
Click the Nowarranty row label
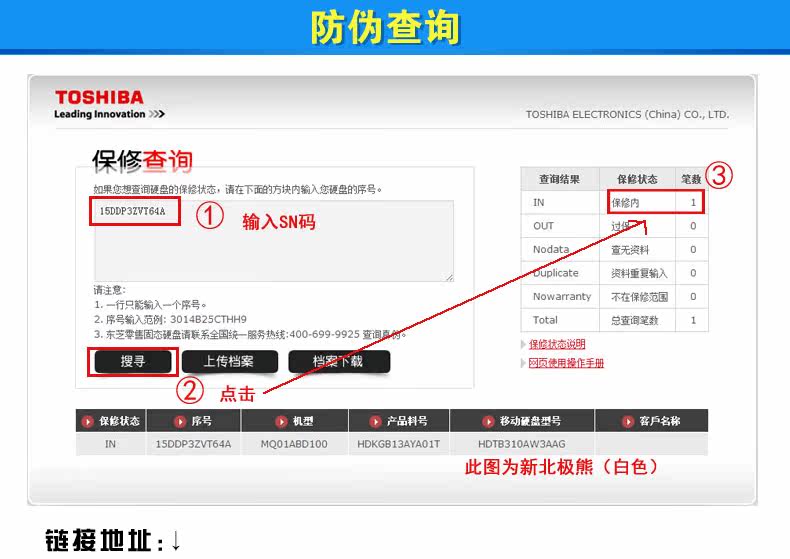[562, 297]
